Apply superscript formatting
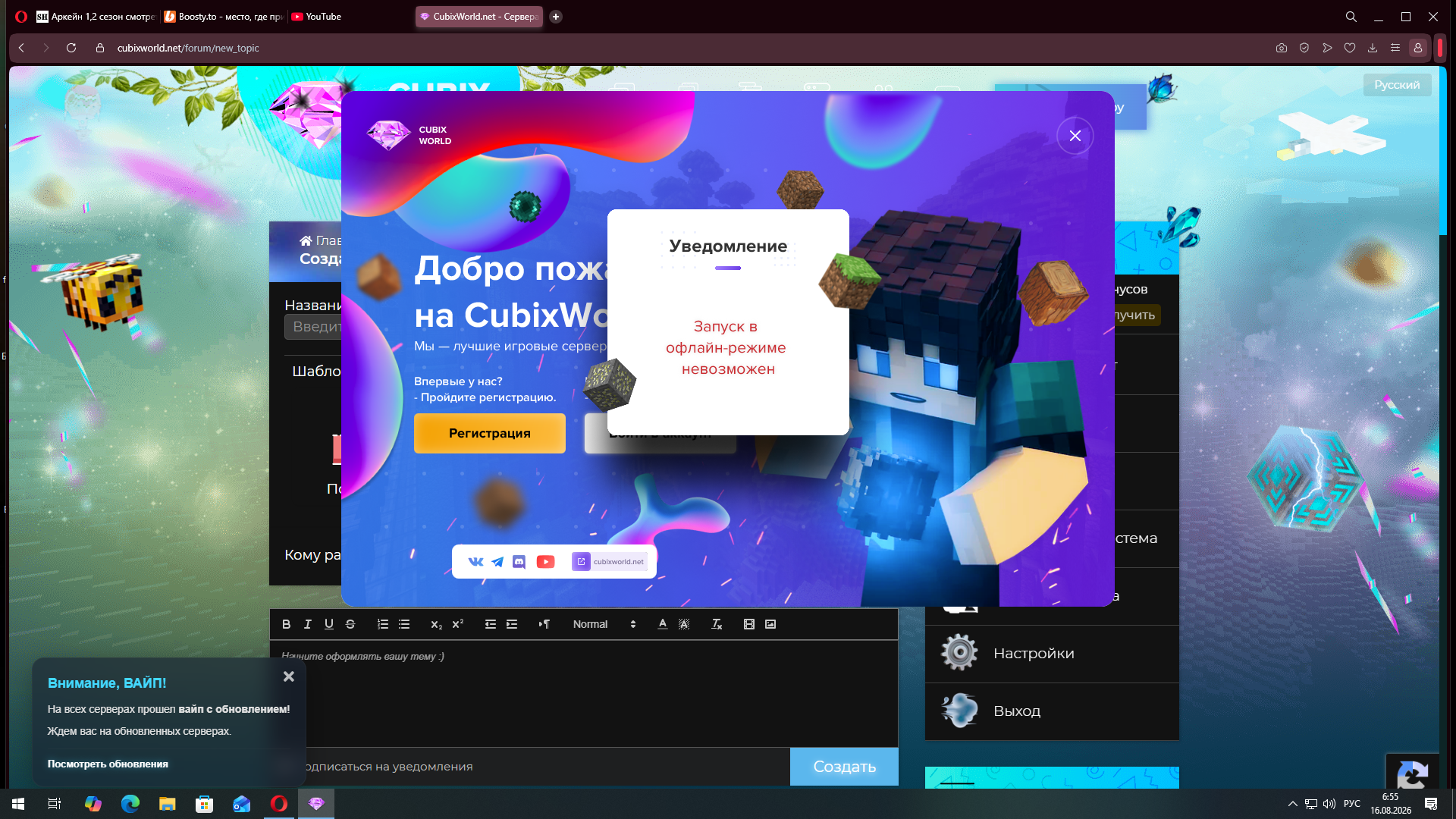The image size is (1456, 819). (x=457, y=624)
